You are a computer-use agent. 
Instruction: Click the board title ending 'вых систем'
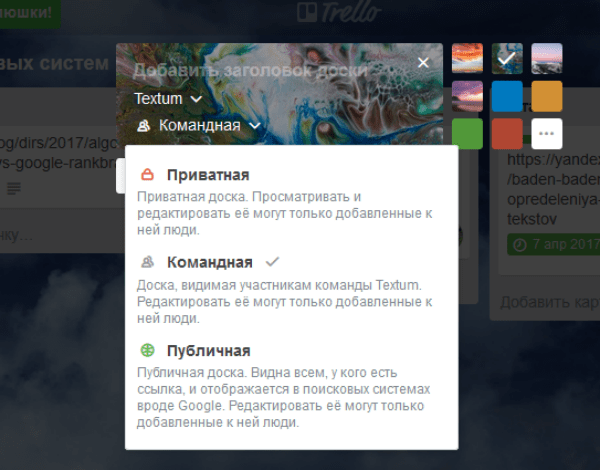(x=54, y=63)
